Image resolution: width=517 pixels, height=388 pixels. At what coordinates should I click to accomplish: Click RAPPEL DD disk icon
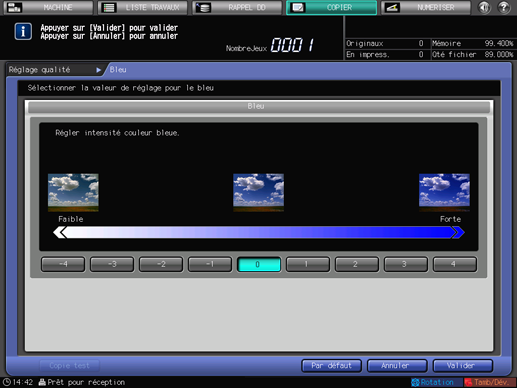tap(203, 7)
